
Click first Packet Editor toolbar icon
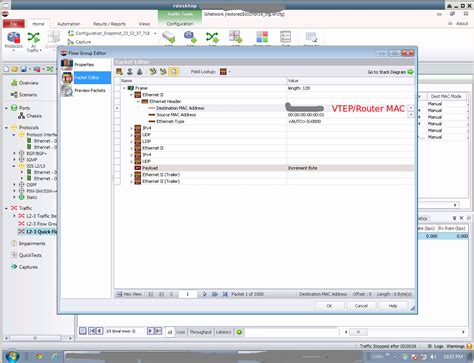pos(119,71)
